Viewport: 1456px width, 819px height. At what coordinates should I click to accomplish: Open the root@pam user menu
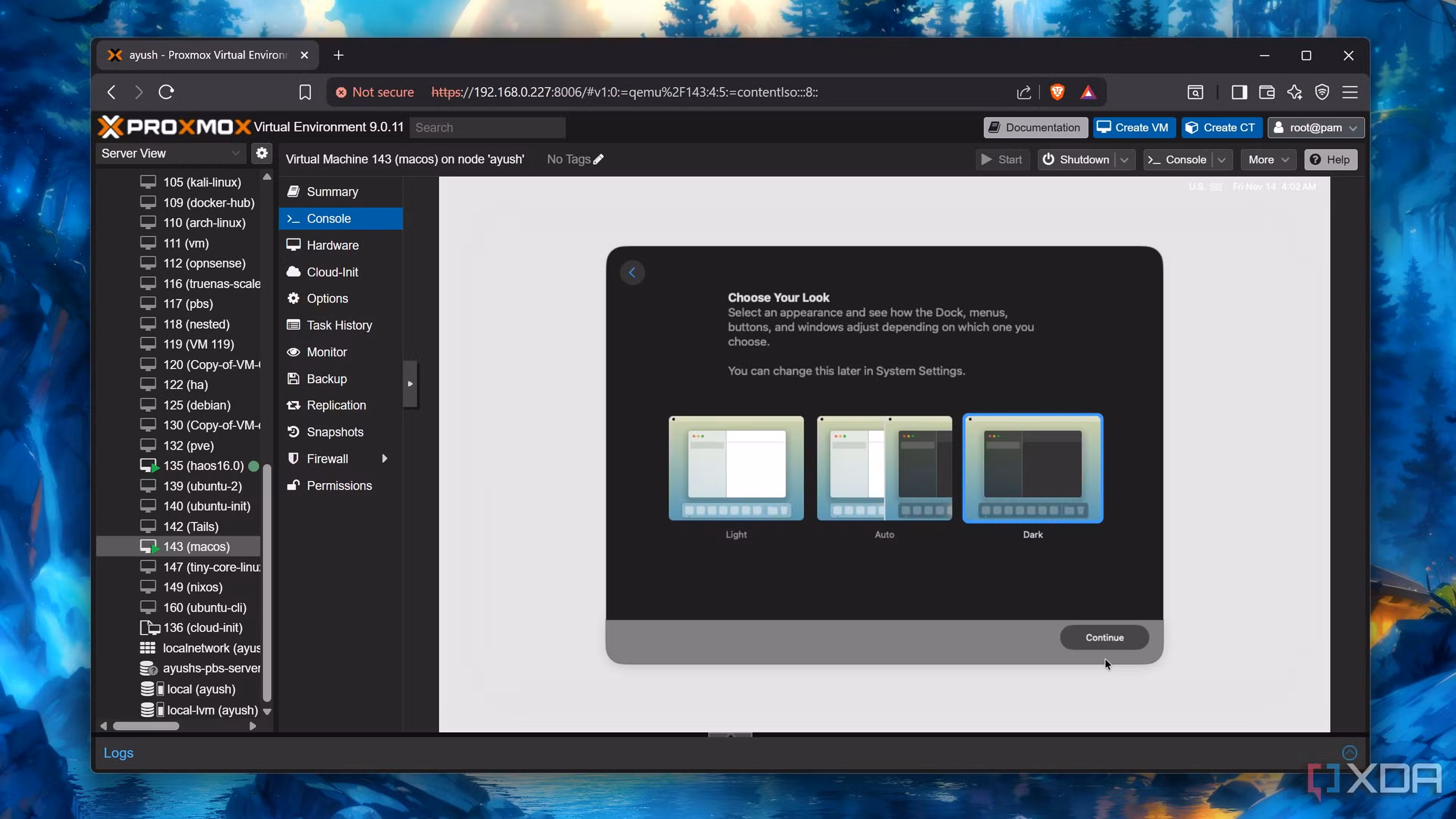click(x=1316, y=128)
